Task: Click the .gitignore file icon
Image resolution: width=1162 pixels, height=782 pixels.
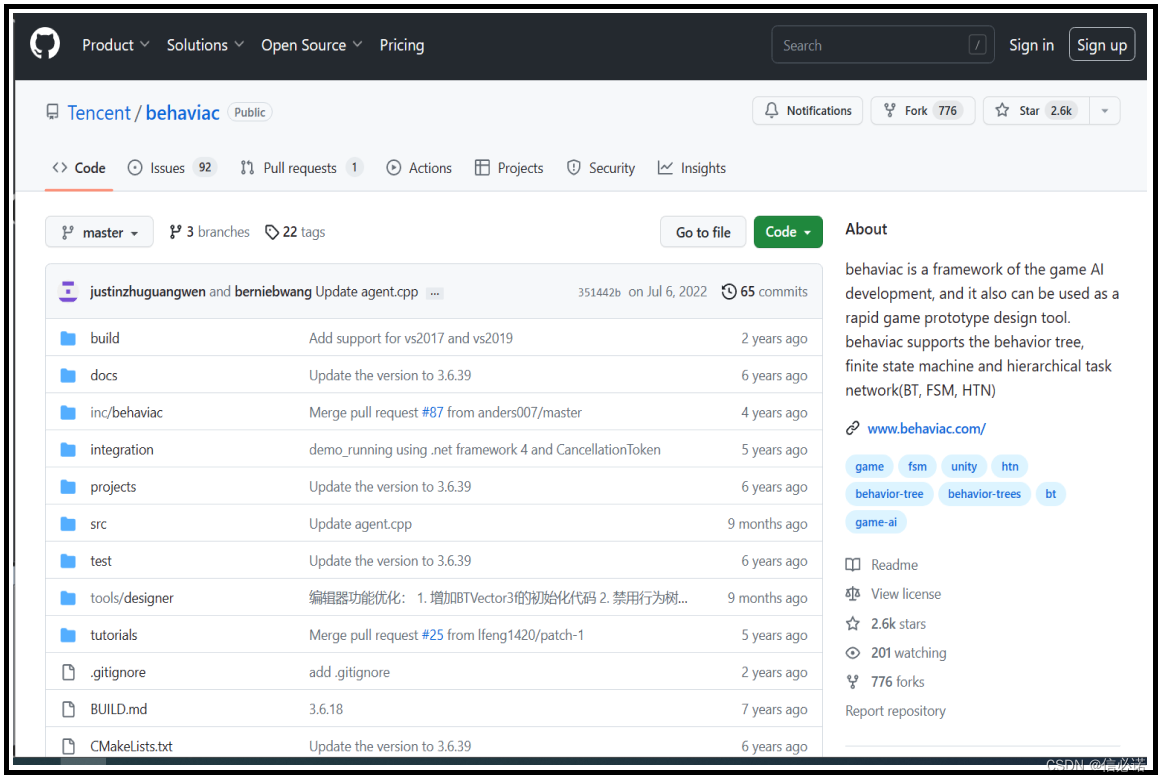Action: tap(68, 672)
